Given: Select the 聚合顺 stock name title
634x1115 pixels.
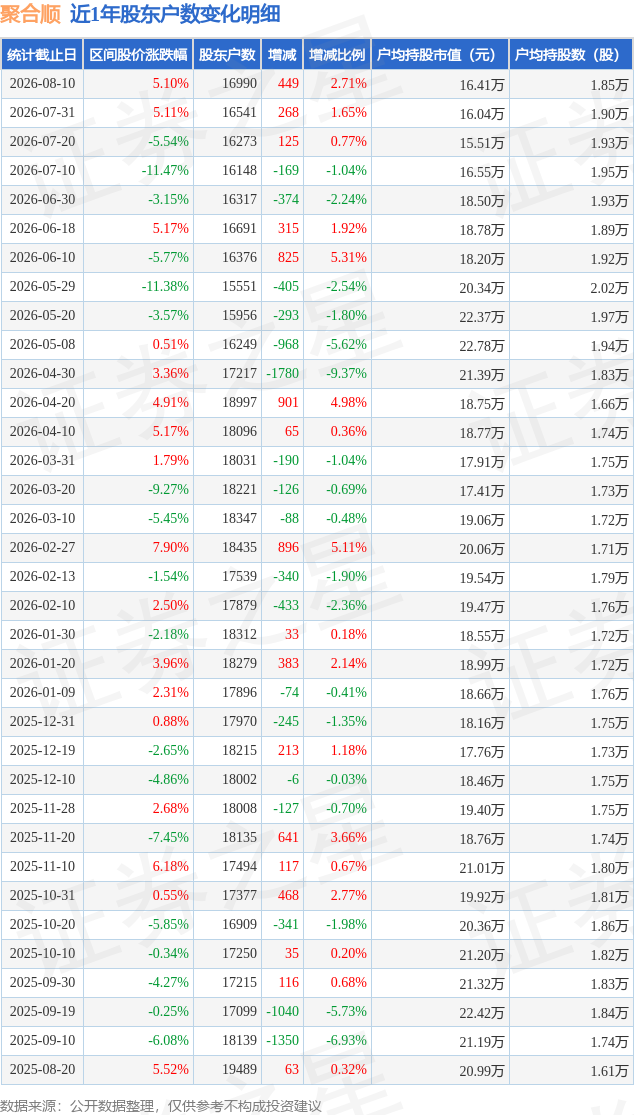Looking at the screenshot, I should point(31,14).
